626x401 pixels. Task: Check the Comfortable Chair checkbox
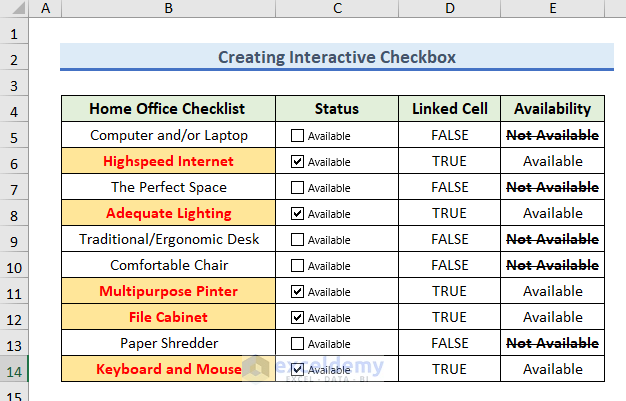pyautogui.click(x=298, y=265)
